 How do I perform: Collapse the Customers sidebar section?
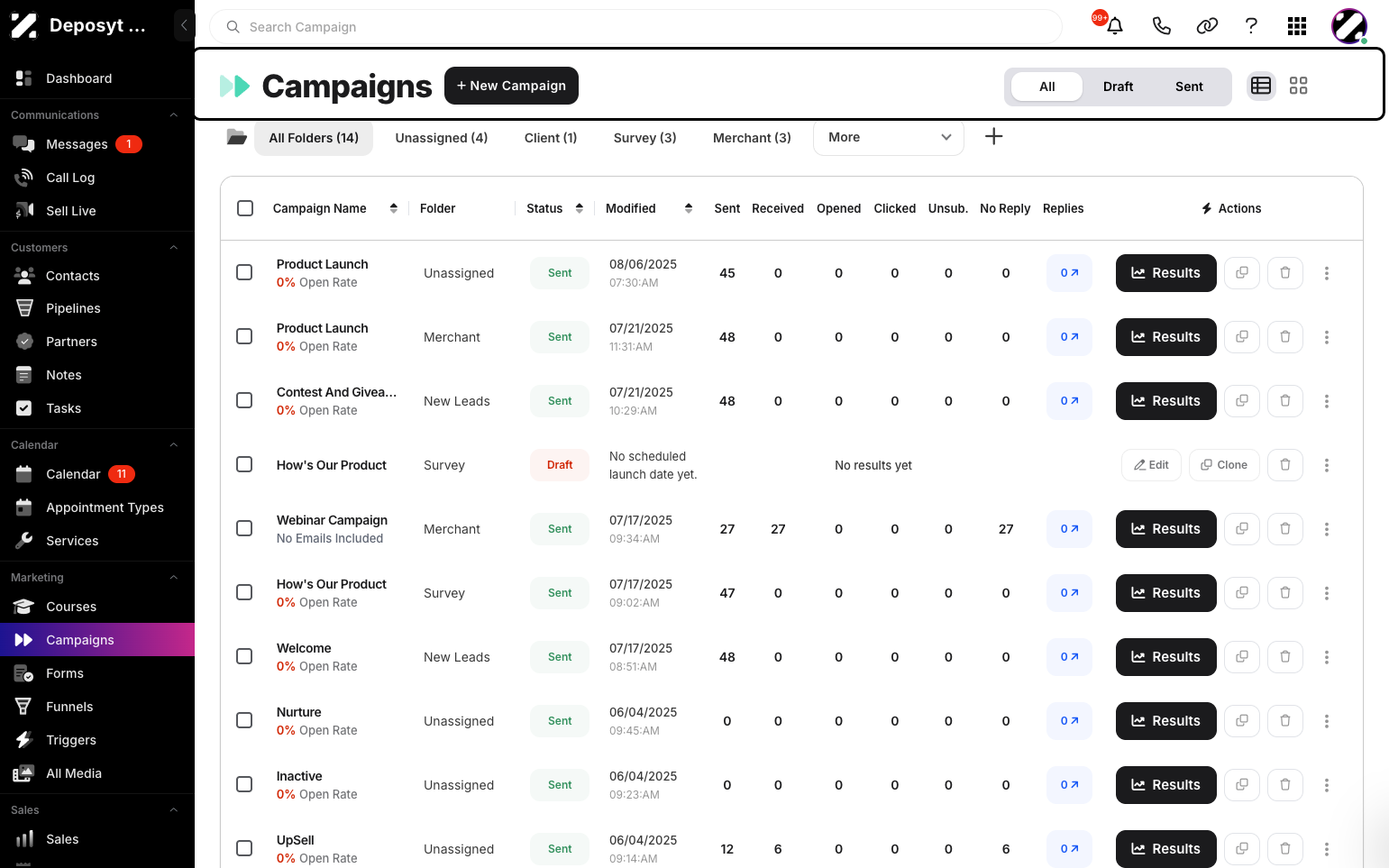coord(174,248)
